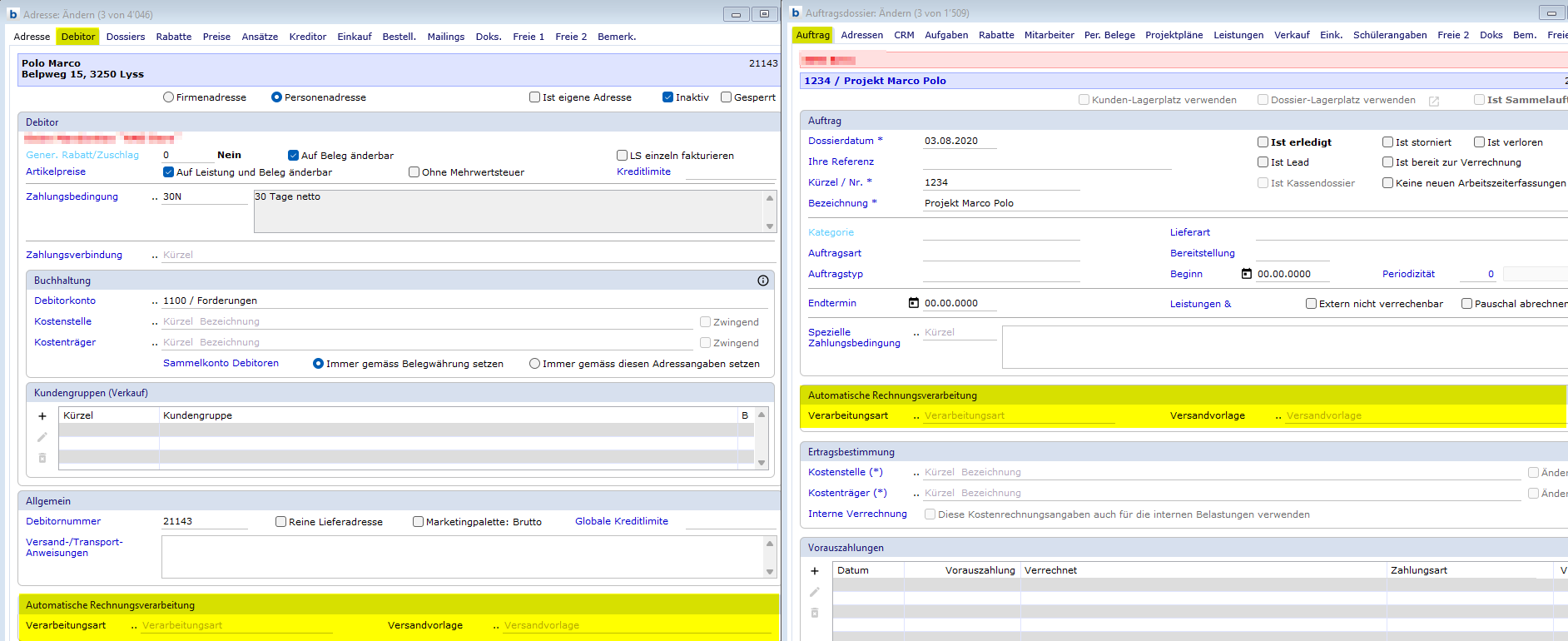Switch to the Kreditor tab

pos(307,37)
